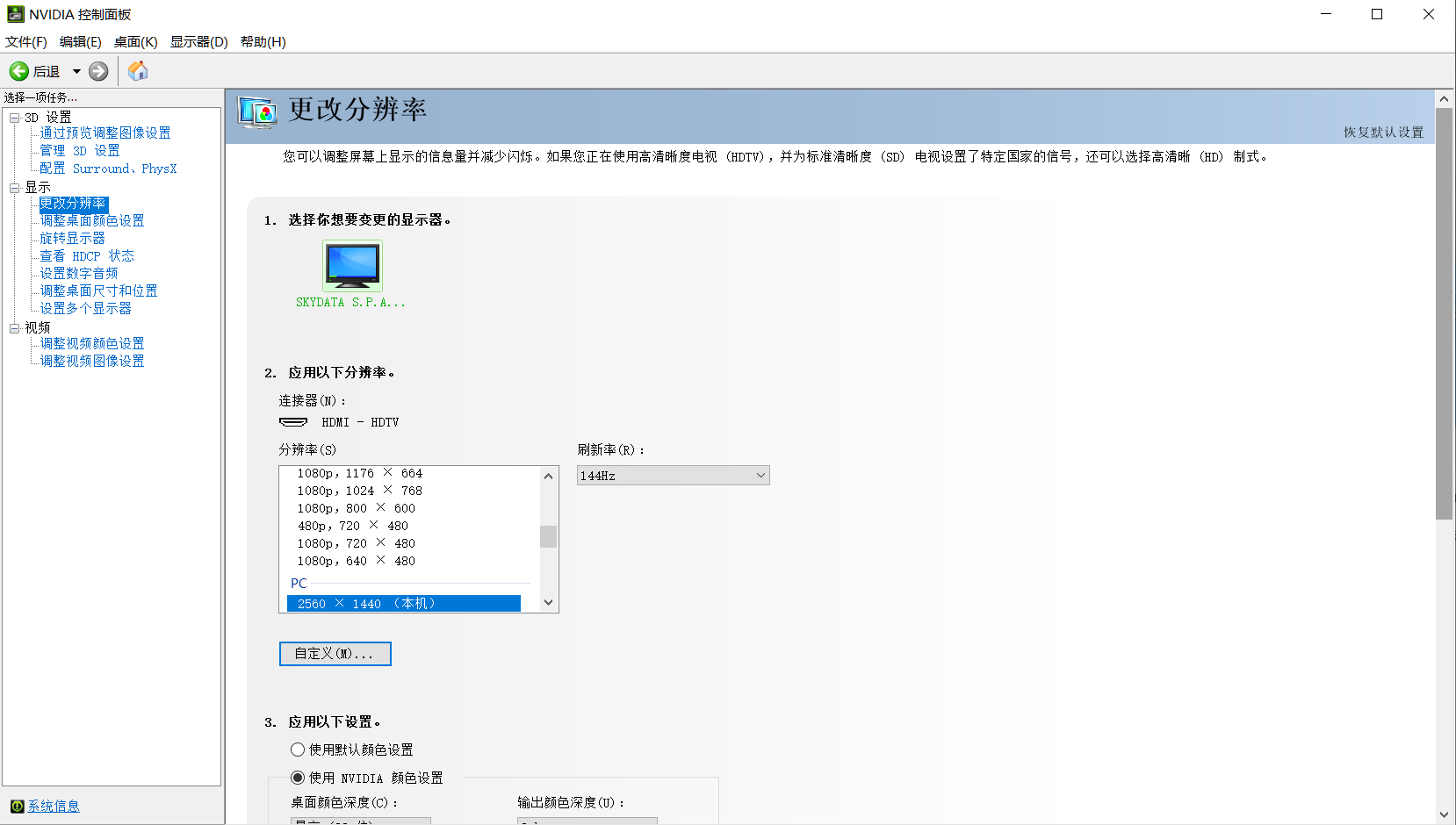The height and width of the screenshot is (825, 1456).
Task: Select resolution 480p, 720 × 480
Action: (x=353, y=526)
